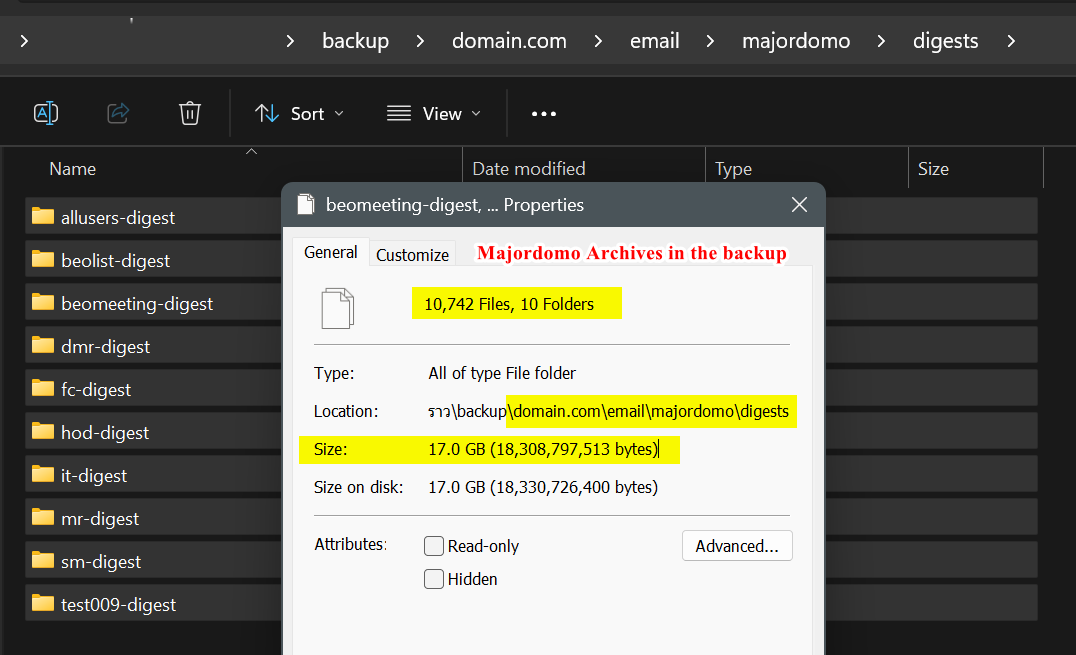1076x655 pixels.
Task: Click the fc-digest folder name
Action: click(95, 390)
